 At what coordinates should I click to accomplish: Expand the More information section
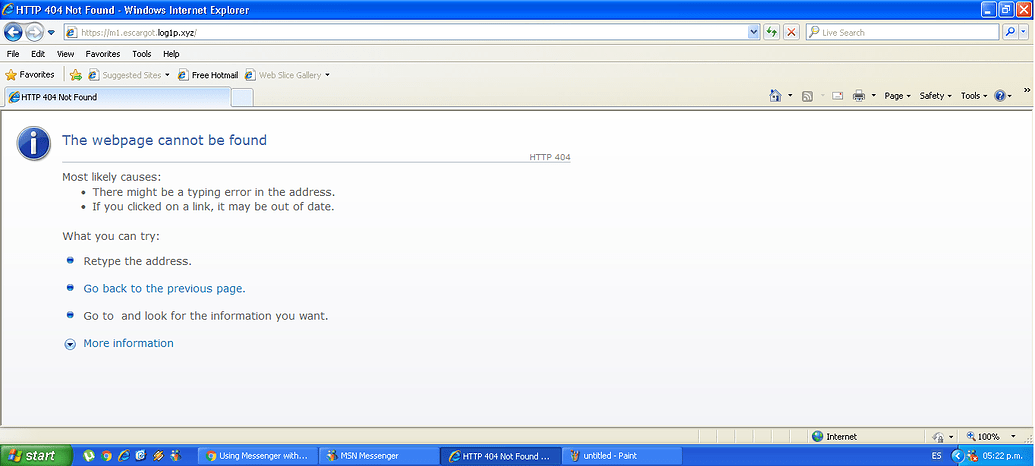128,343
